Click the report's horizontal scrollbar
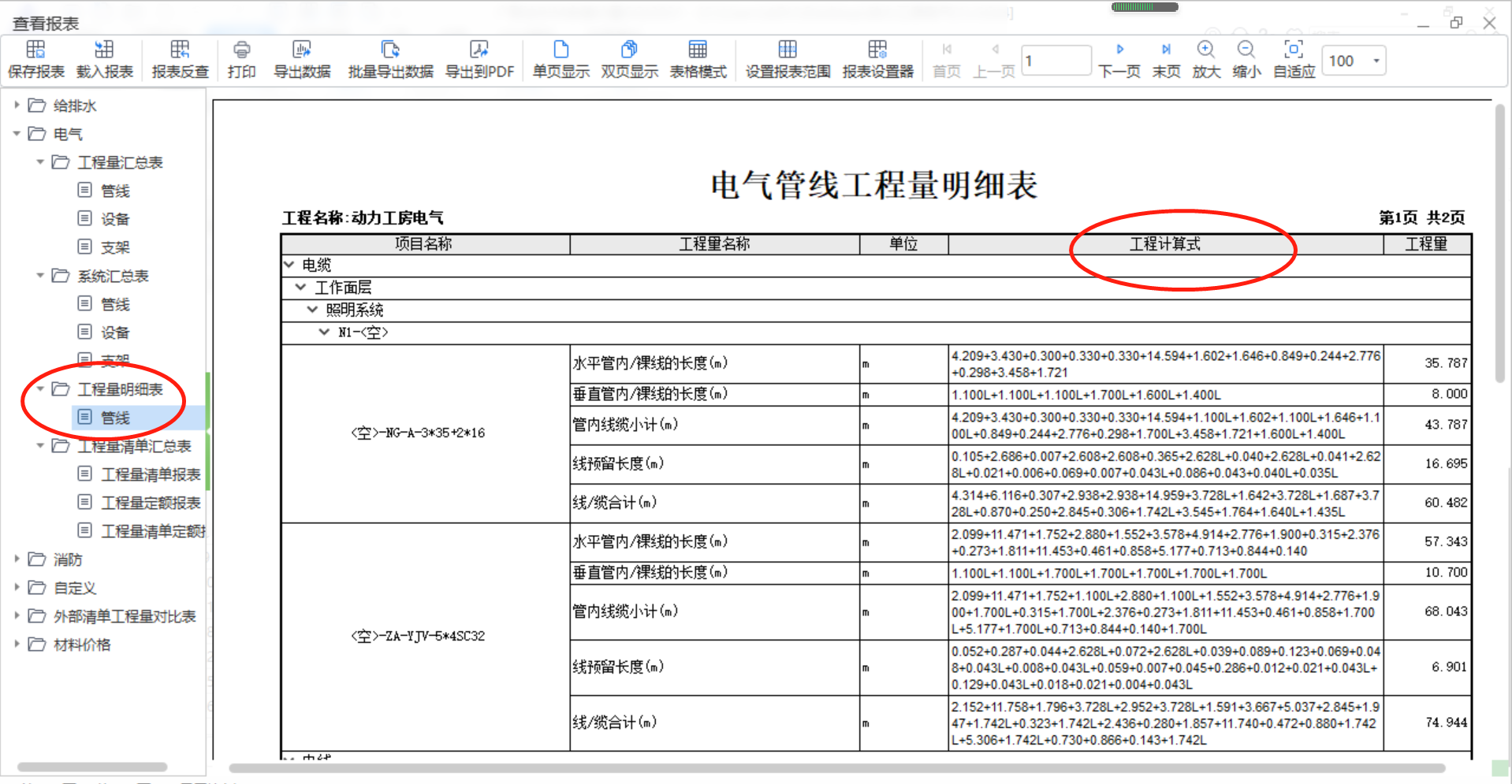Viewport: 1512px width, 784px height. pyautogui.click(x=836, y=767)
